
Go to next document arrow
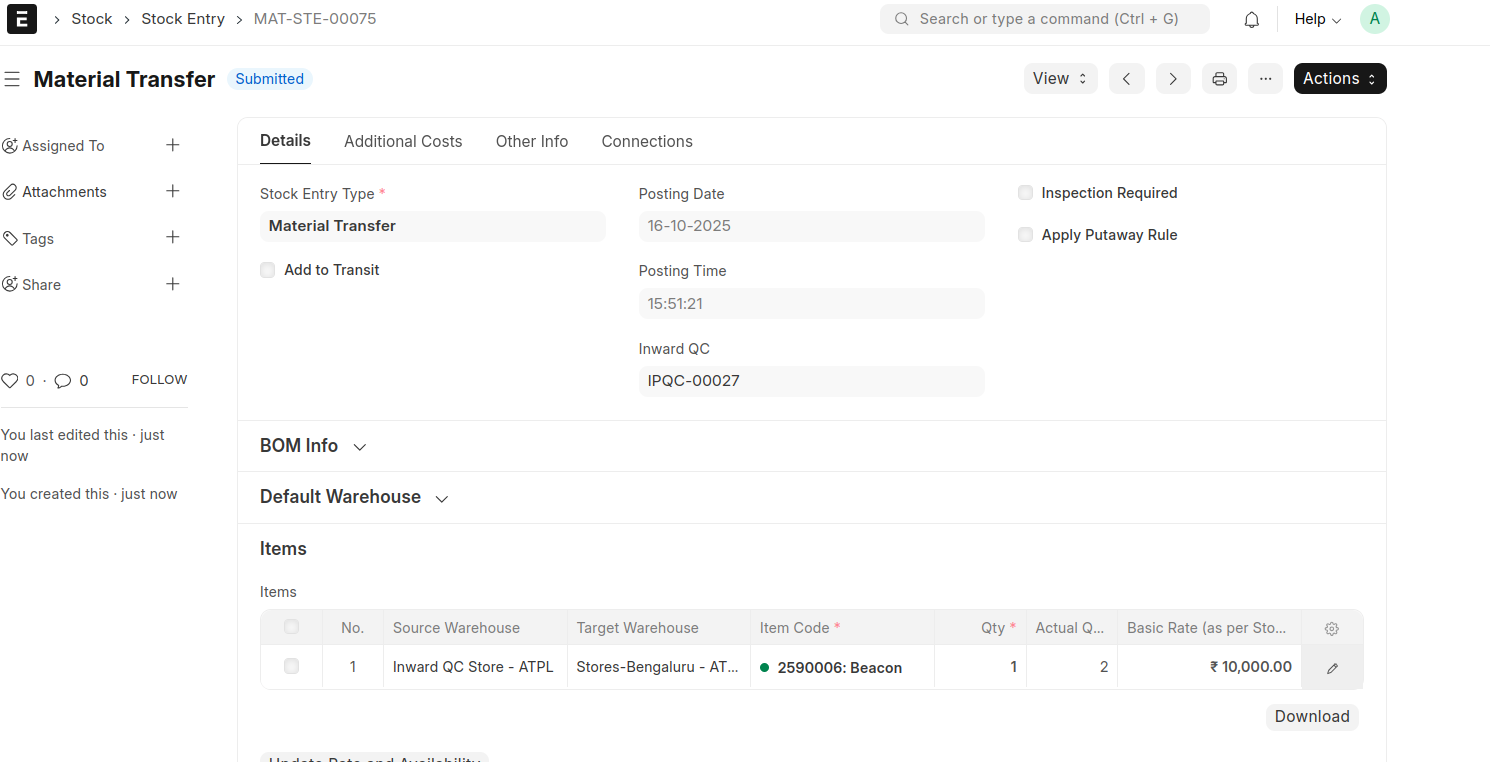[1173, 79]
